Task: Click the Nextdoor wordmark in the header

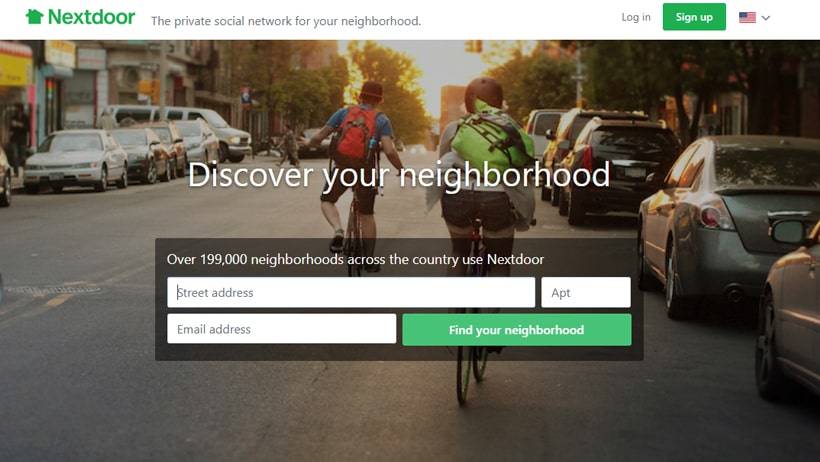Action: pos(92,17)
